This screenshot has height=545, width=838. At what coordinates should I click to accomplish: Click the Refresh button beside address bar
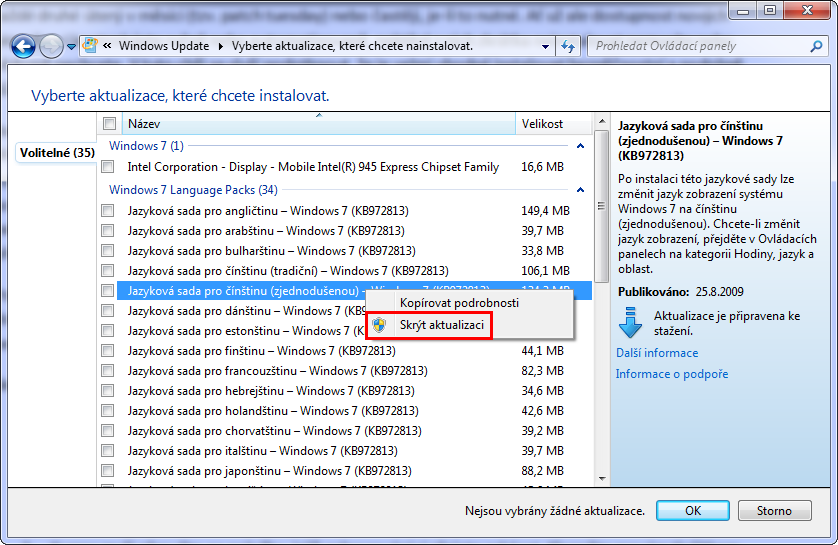pyautogui.click(x=568, y=46)
